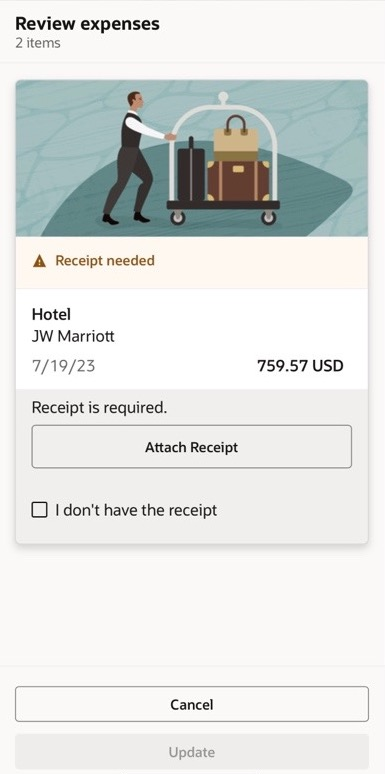Check "I don't have the receipt" box
This screenshot has height=774, width=385.
pyautogui.click(x=39, y=510)
